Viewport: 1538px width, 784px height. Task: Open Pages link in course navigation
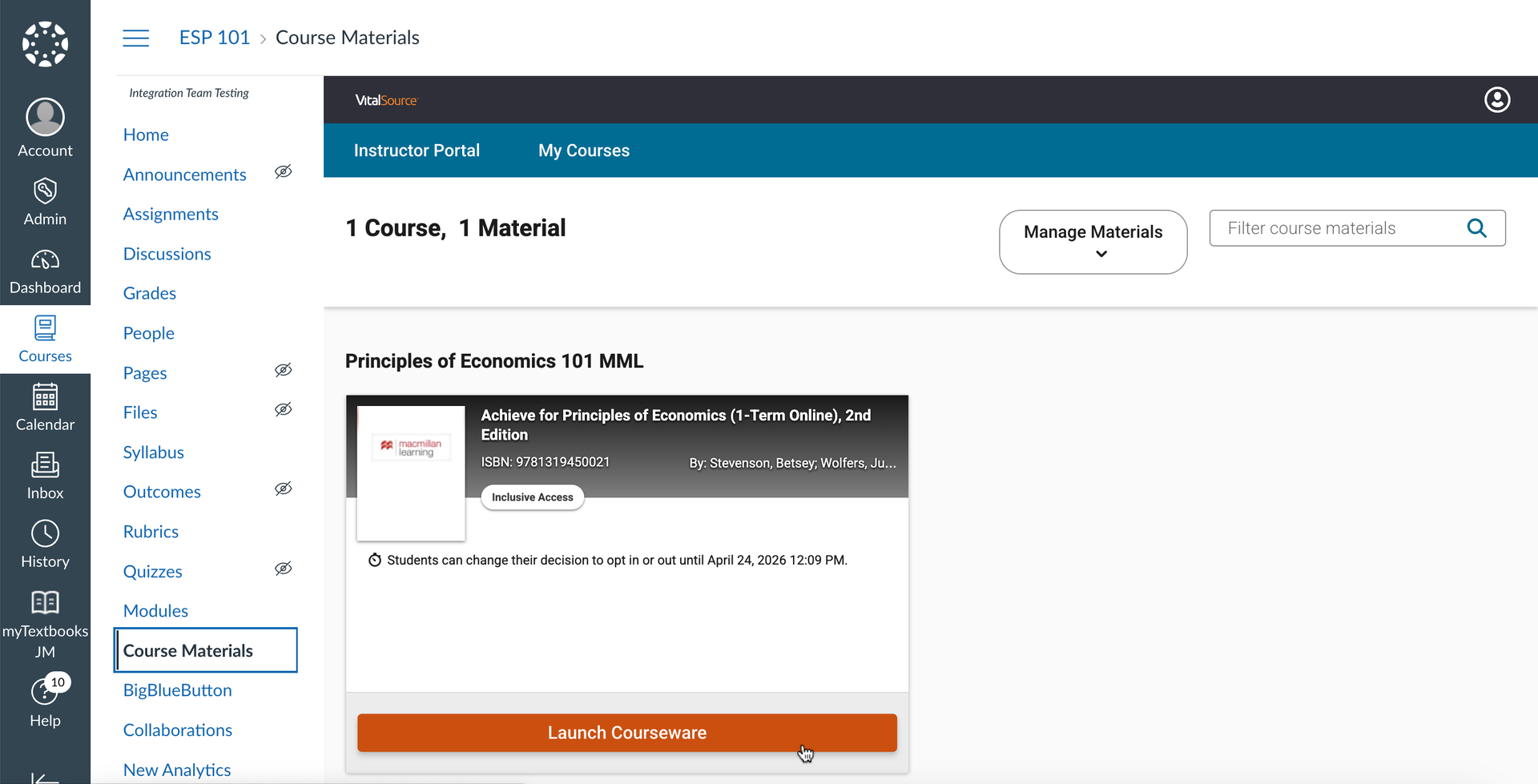[x=145, y=373]
